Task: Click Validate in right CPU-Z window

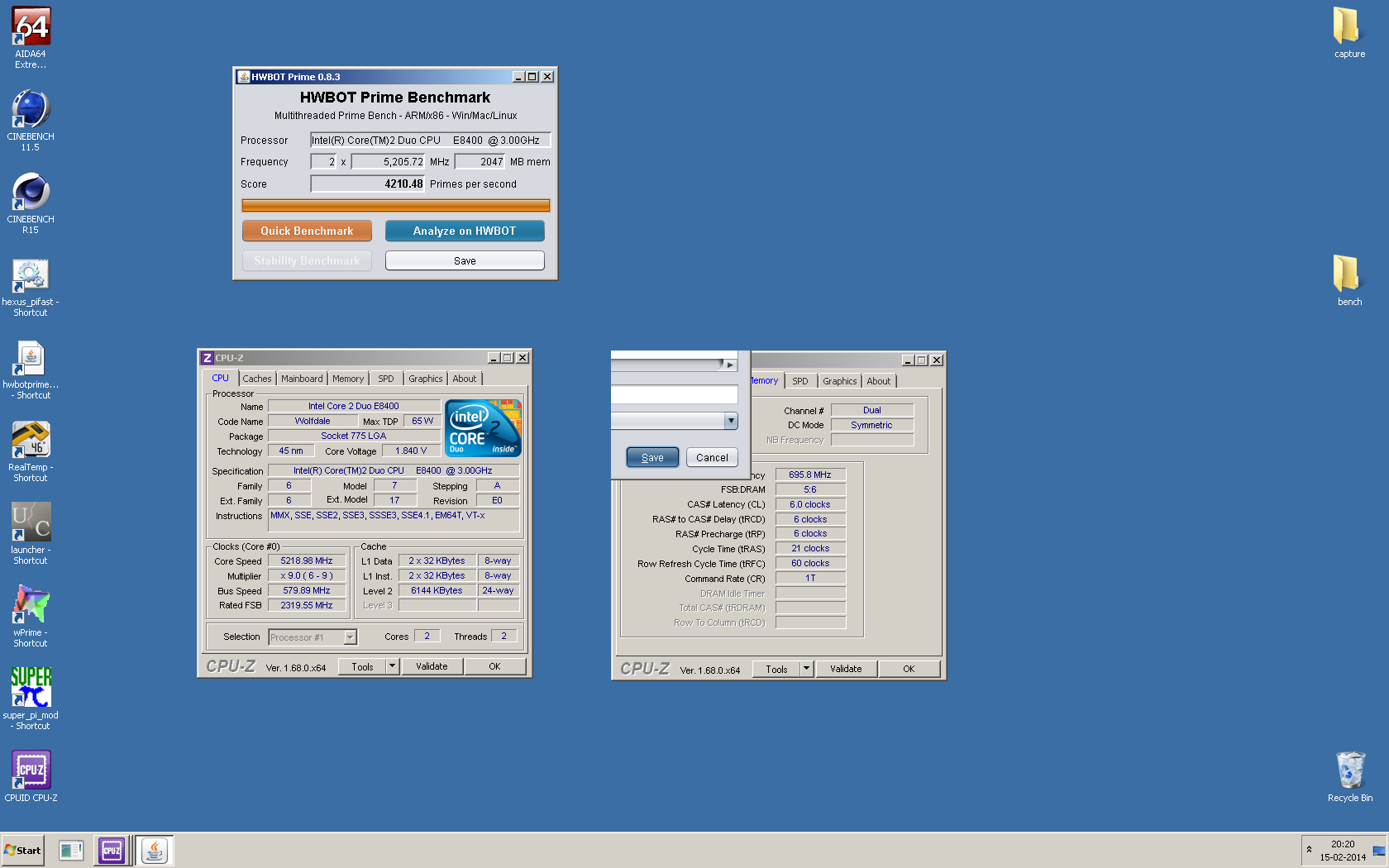Action: (846, 669)
